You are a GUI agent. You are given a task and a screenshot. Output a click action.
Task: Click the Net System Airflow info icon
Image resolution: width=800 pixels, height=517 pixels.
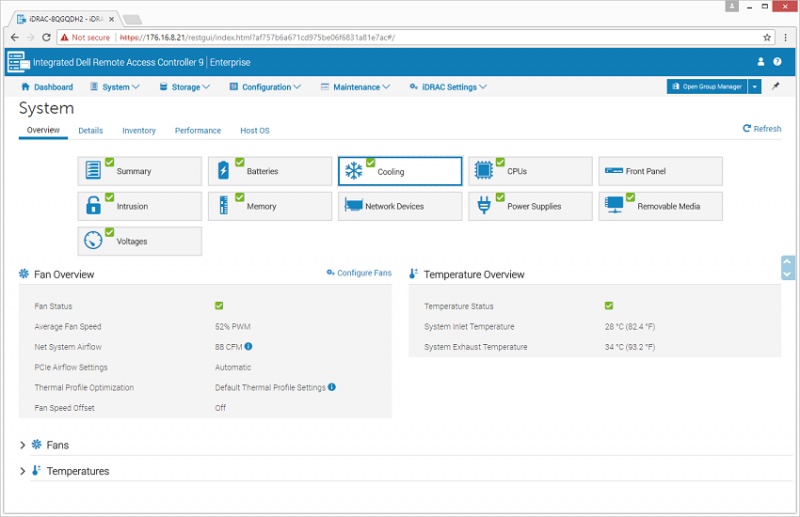pos(248,347)
